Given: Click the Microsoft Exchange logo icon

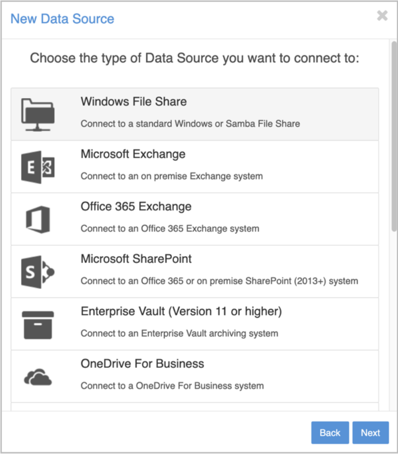Looking at the screenshot, I should pyautogui.click(x=38, y=167).
